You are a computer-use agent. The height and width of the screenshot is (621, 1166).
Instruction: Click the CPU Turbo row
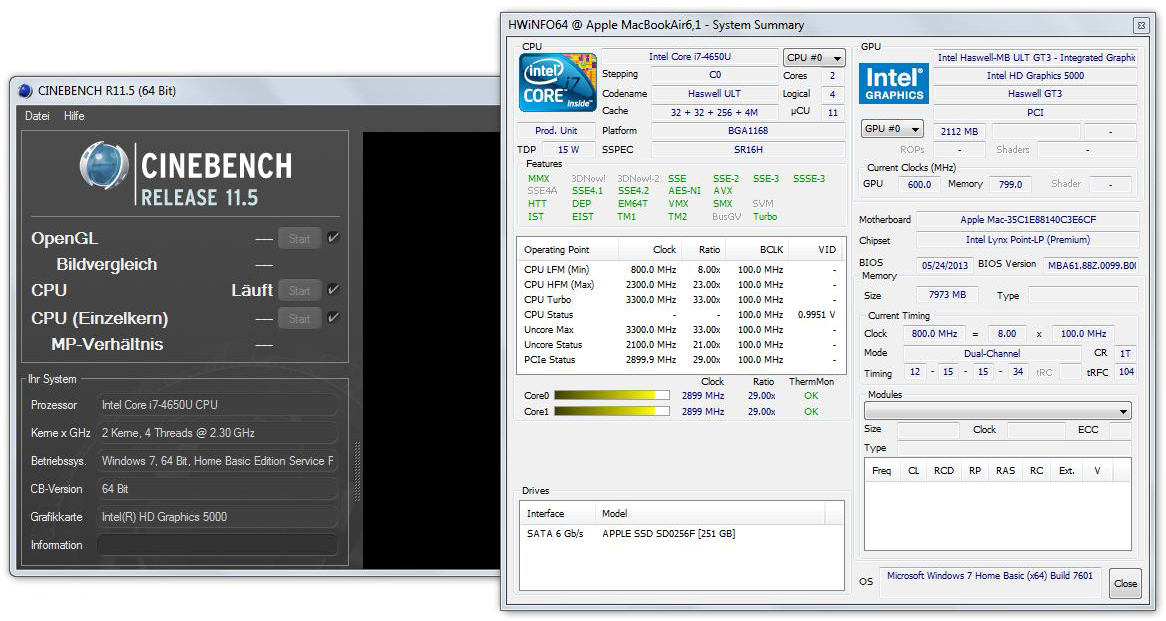coord(680,299)
